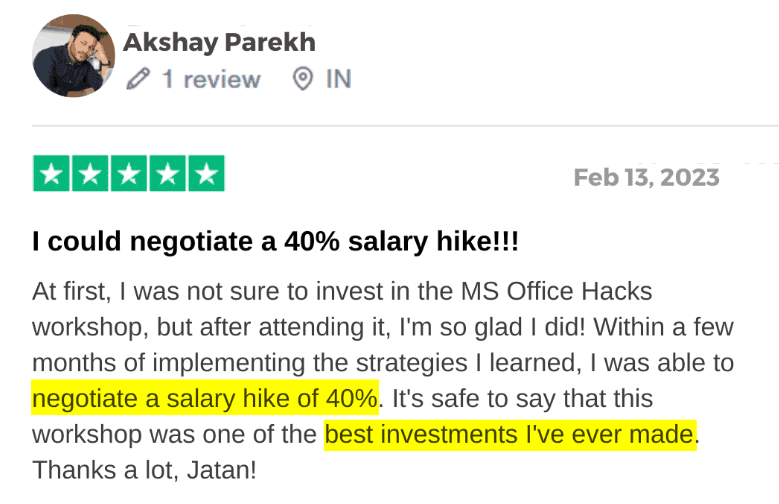Click the third green rating star
The width and height of the screenshot is (779, 504).
click(128, 174)
